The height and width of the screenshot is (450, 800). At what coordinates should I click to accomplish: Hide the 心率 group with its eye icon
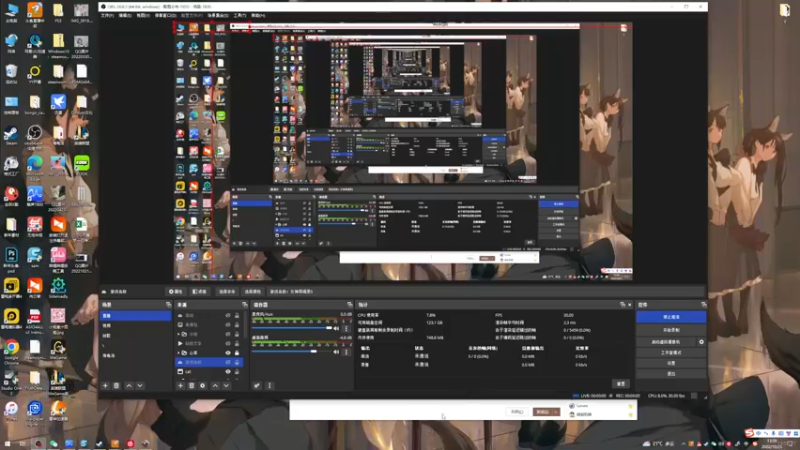228,353
